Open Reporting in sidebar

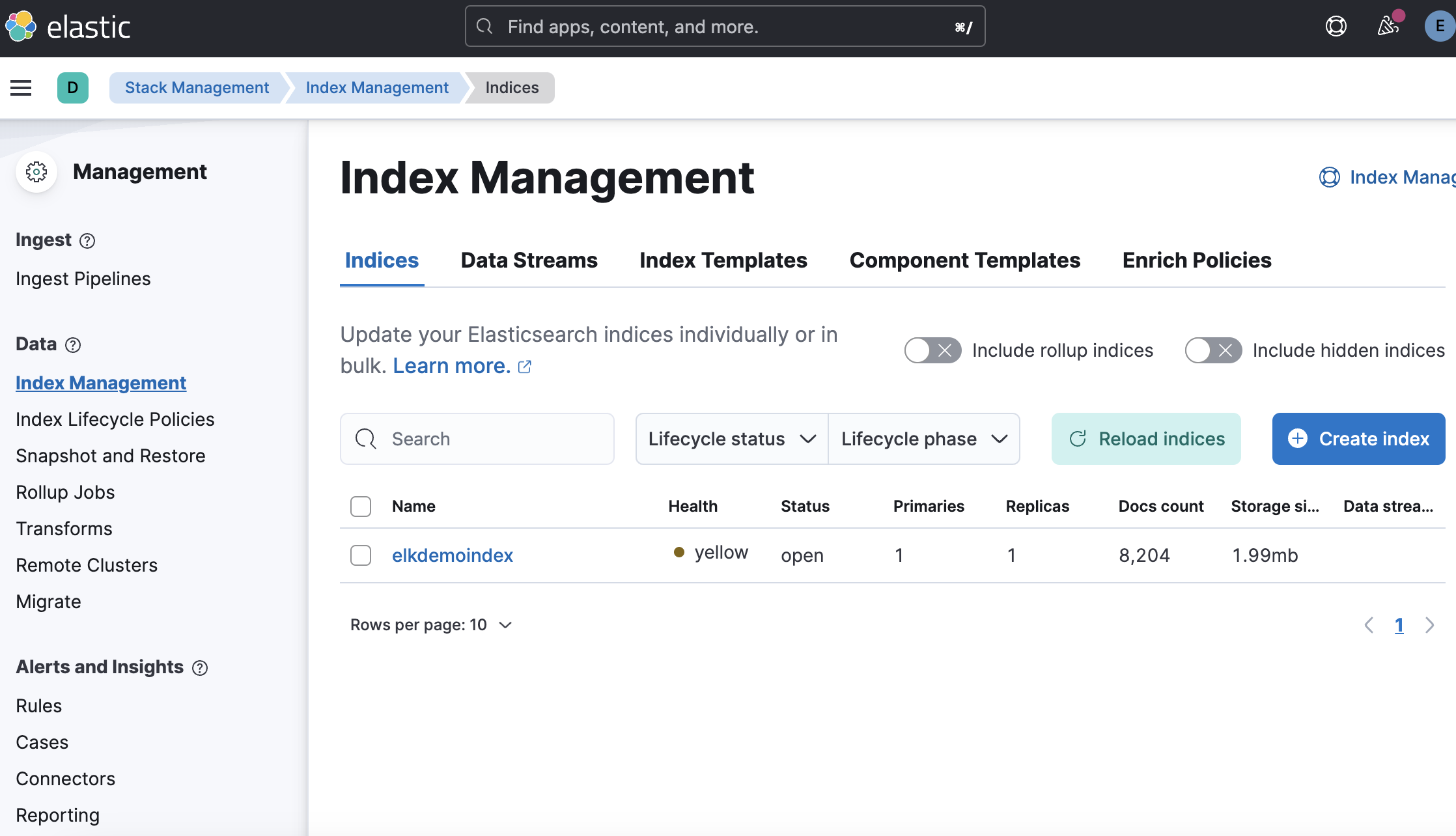(x=58, y=815)
